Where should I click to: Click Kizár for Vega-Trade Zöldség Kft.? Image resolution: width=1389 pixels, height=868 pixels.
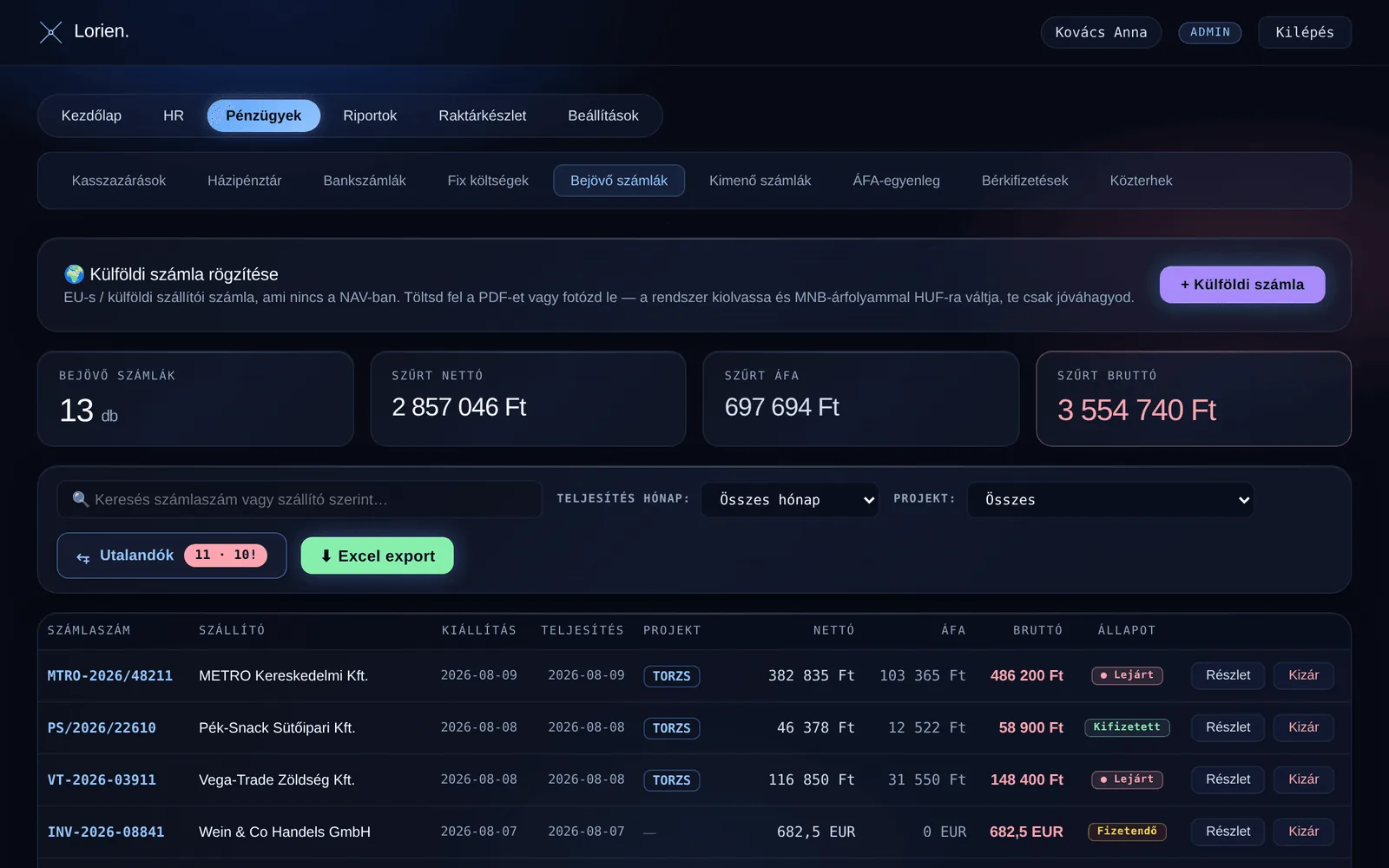point(1304,779)
